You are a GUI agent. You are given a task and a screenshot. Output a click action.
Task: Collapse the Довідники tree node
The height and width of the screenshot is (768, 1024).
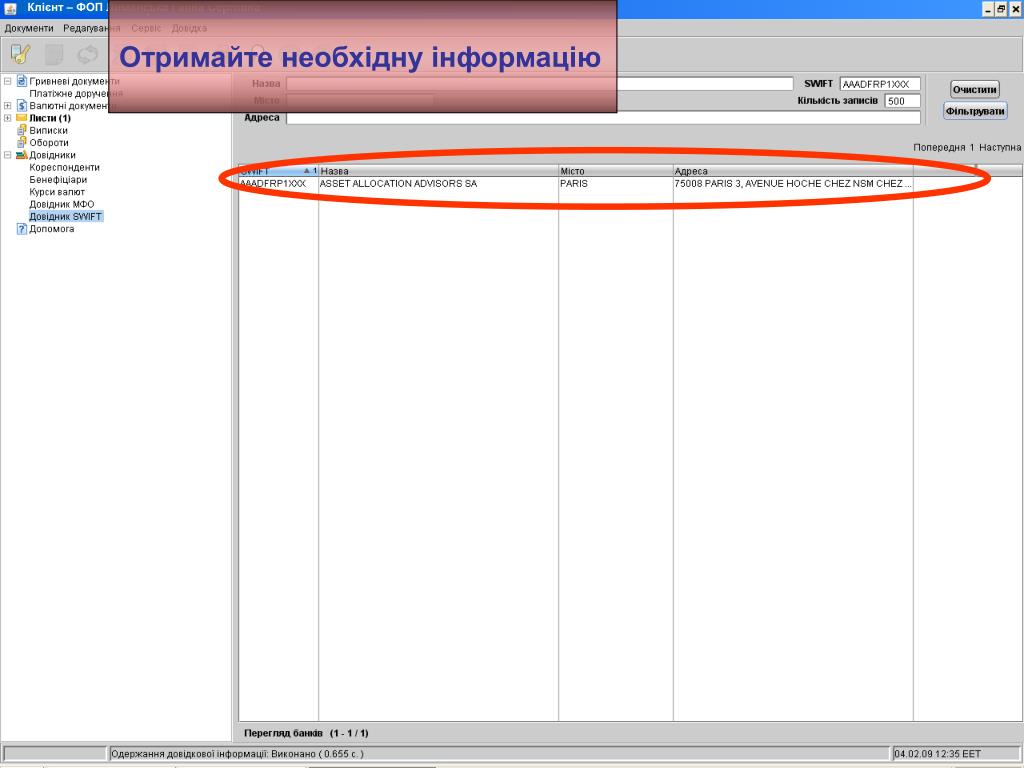[x=7, y=155]
